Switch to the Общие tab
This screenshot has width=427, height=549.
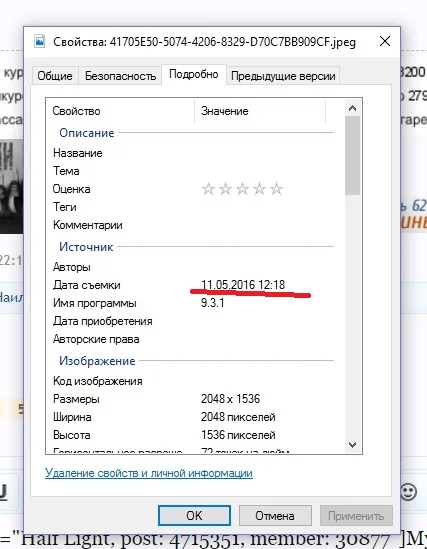pos(55,76)
